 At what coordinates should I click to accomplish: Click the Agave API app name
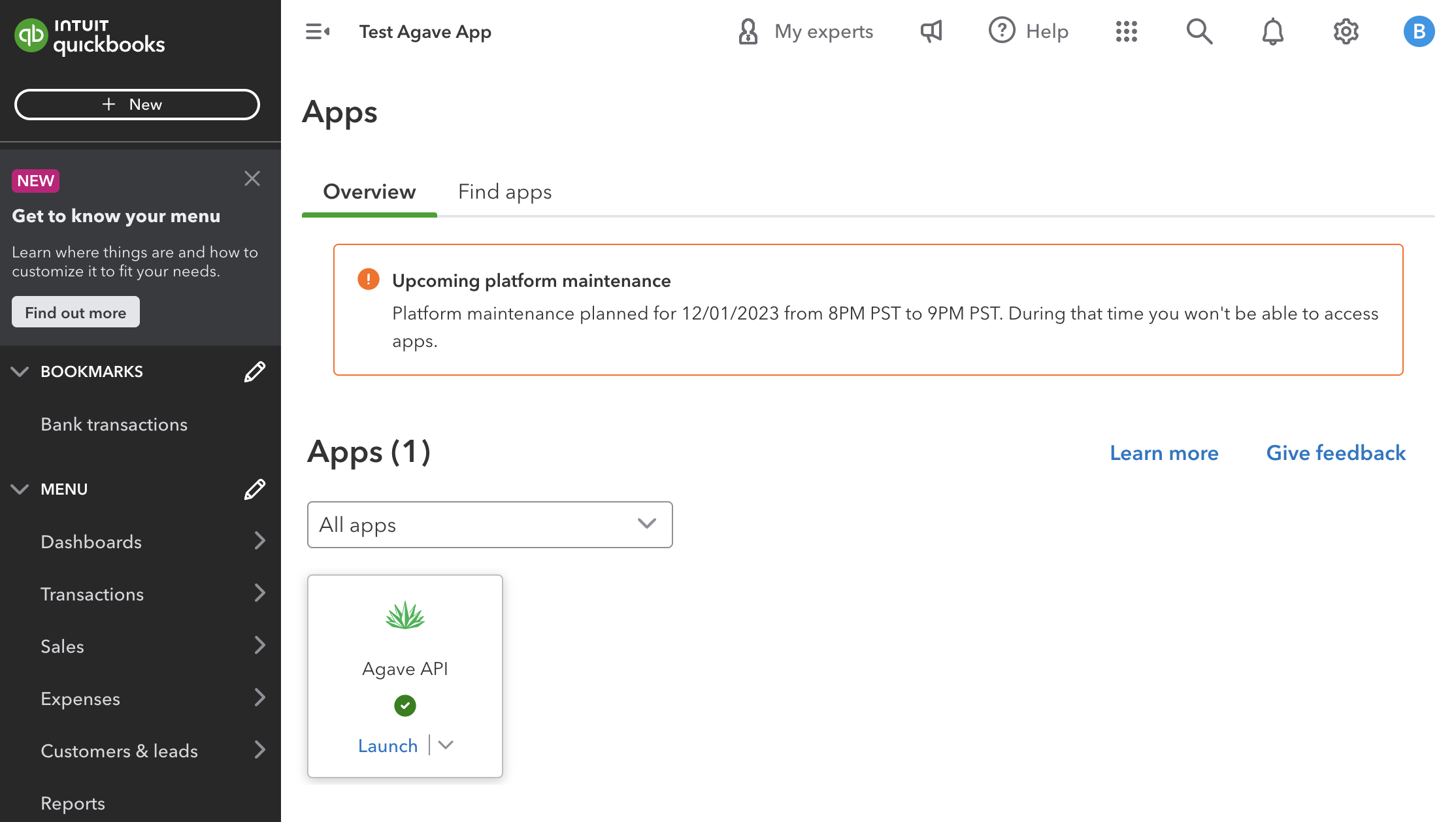click(405, 669)
